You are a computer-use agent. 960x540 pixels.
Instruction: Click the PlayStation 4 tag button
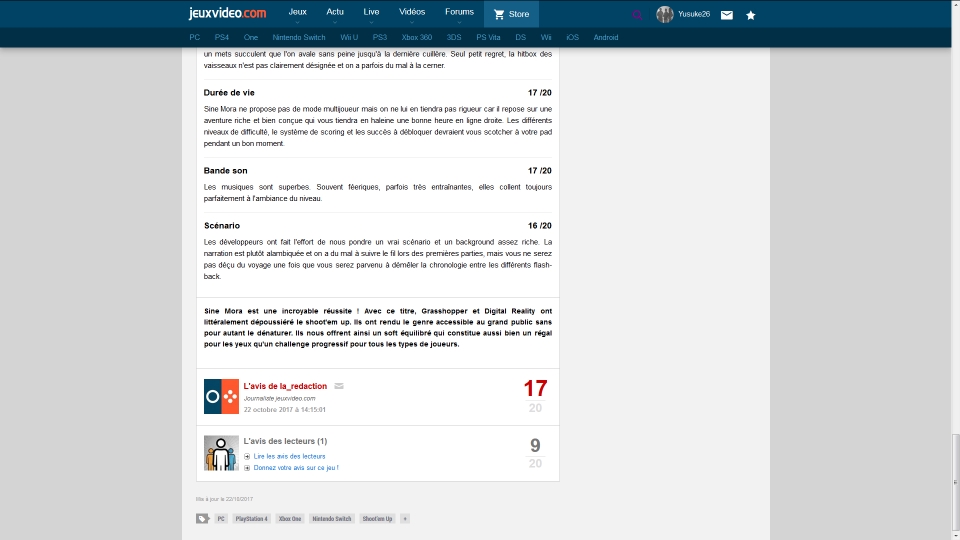click(x=252, y=519)
